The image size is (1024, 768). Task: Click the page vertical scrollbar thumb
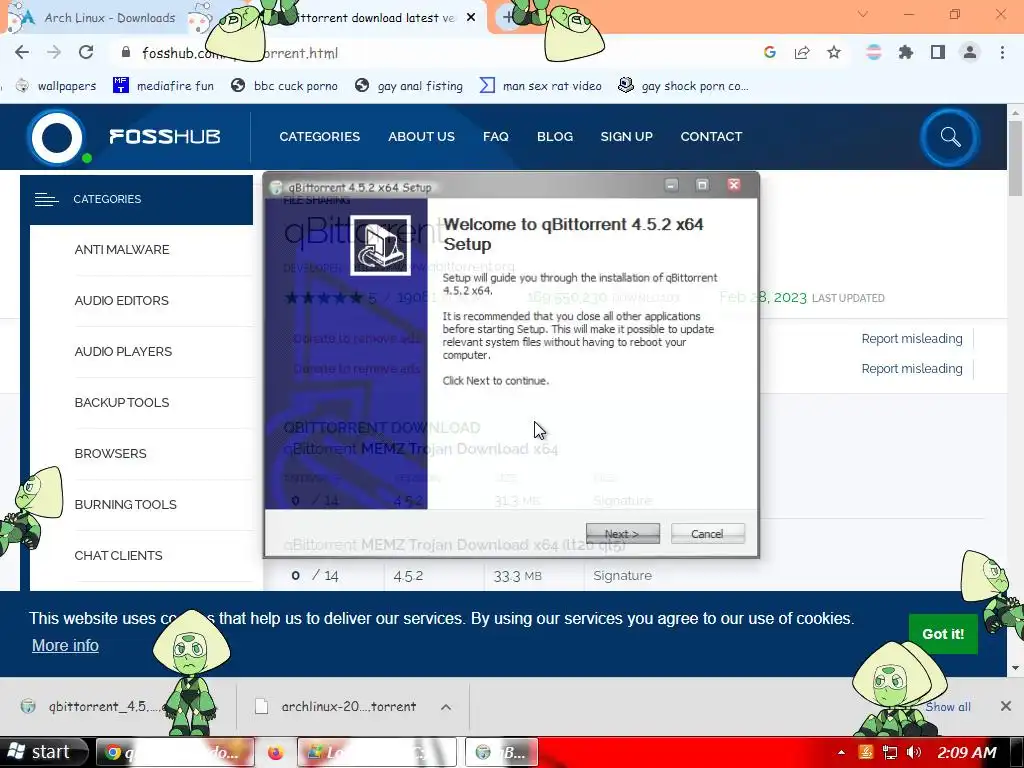[x=1015, y=157]
